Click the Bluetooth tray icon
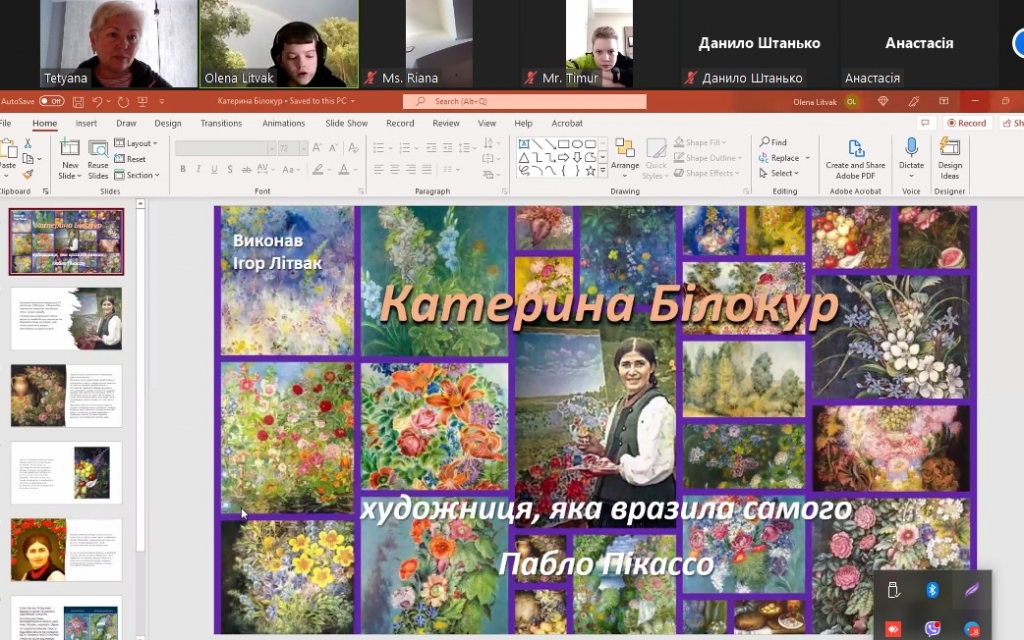This screenshot has height=640, width=1024. tap(932, 590)
